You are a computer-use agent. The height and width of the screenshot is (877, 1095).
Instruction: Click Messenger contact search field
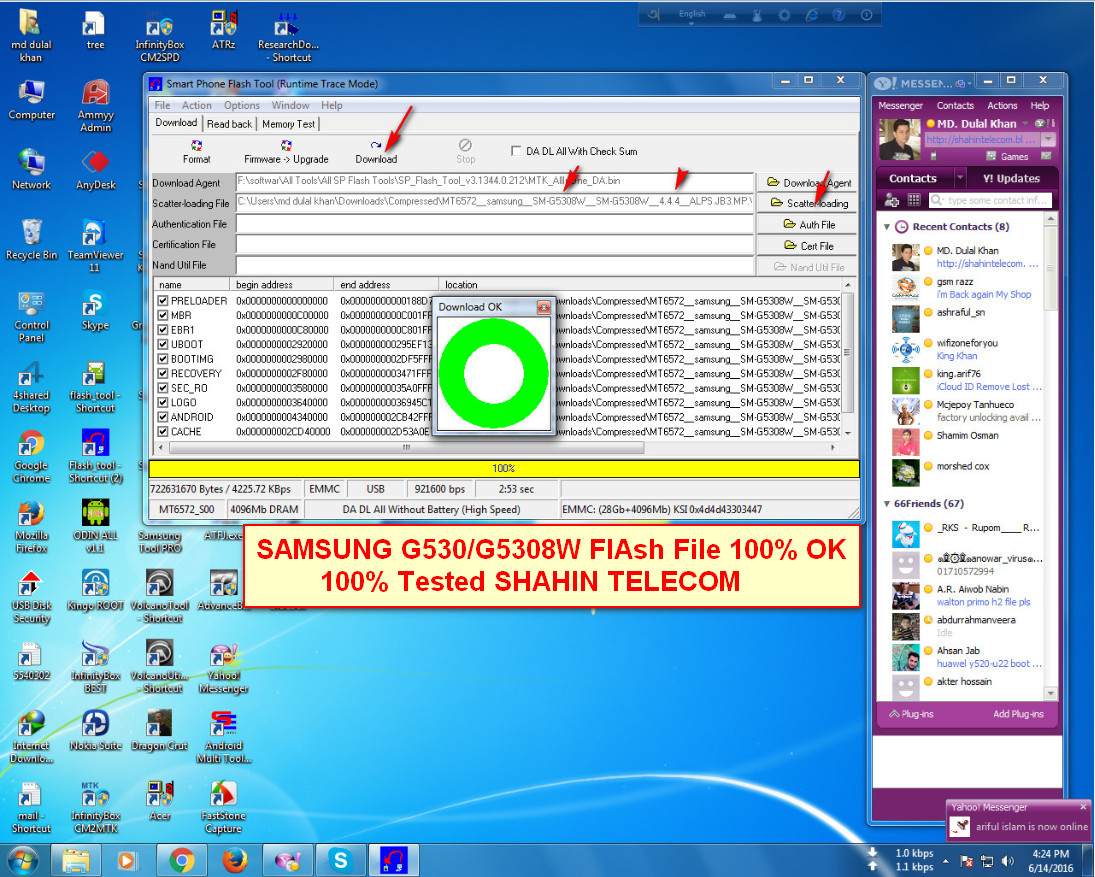(x=990, y=200)
